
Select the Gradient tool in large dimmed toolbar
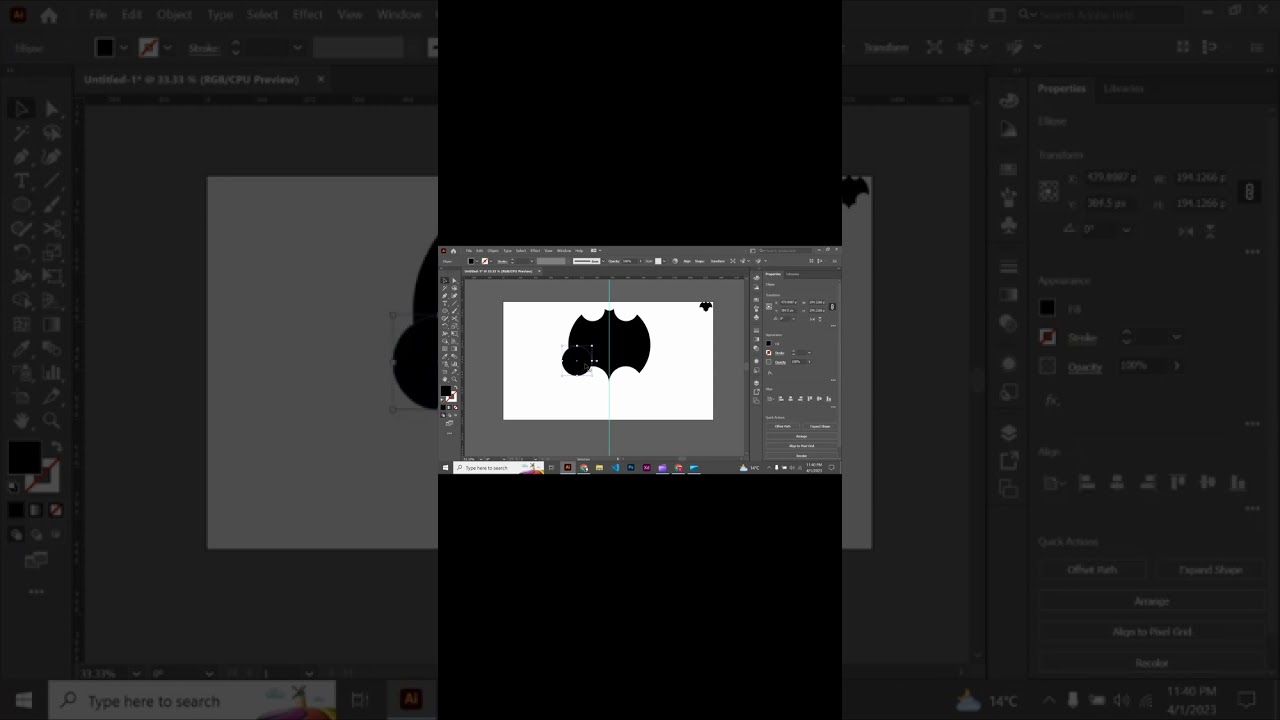coord(52,324)
